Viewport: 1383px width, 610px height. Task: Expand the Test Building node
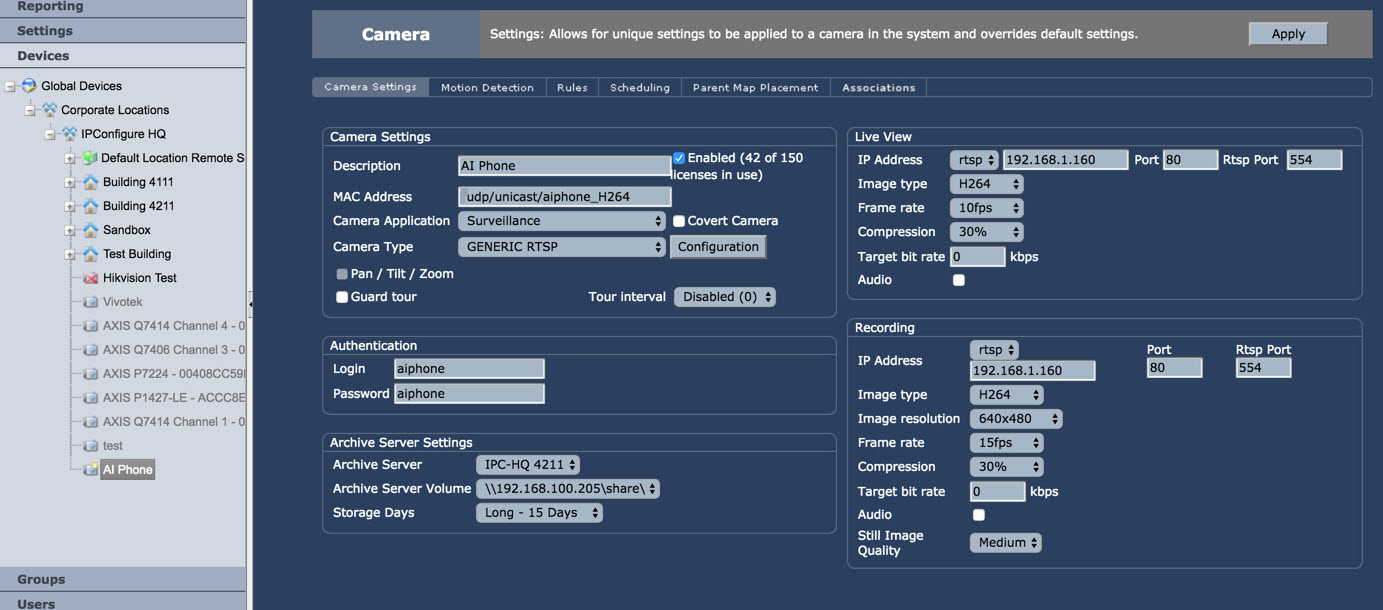pos(70,254)
